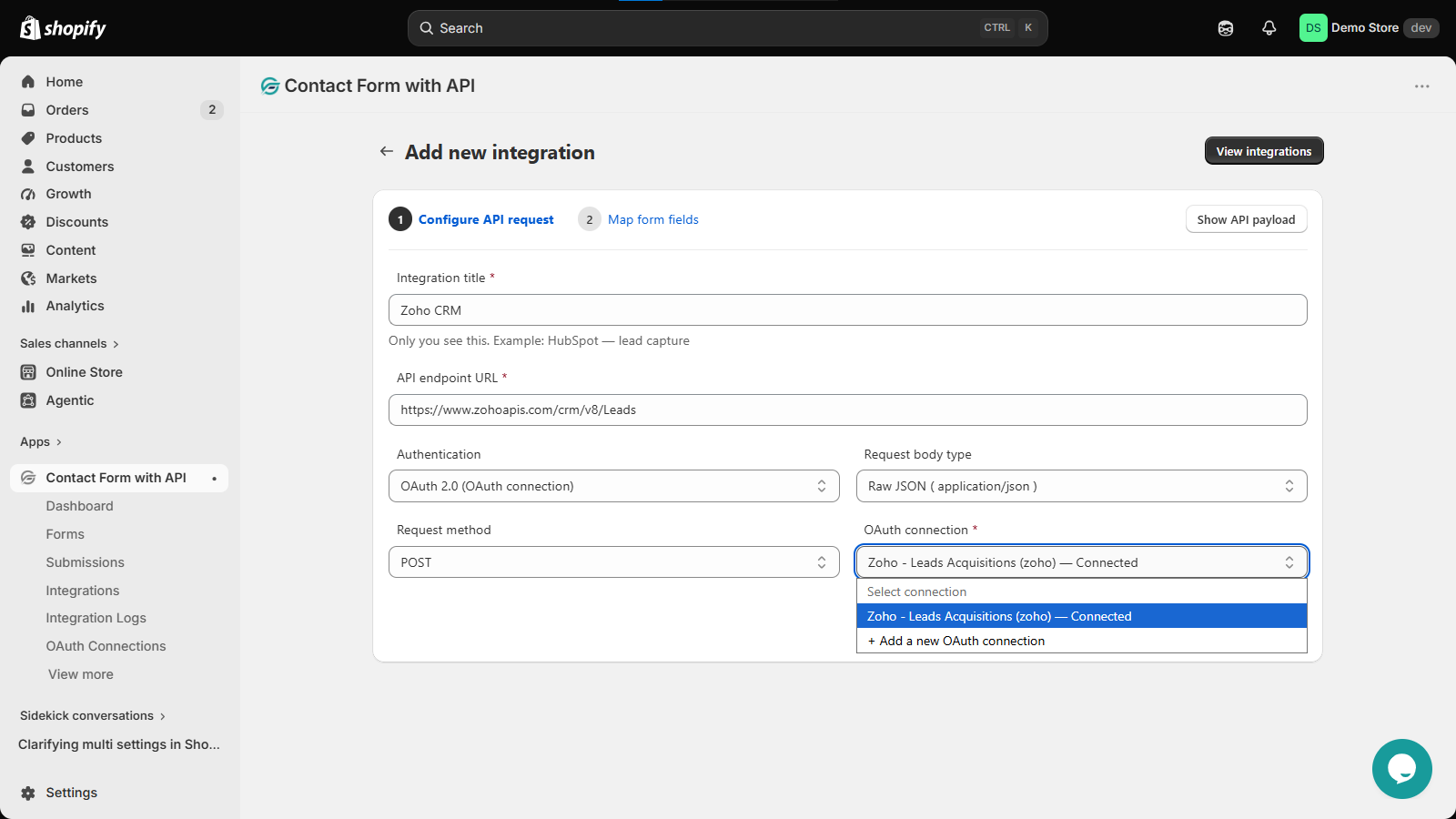Click the Orders count badge 2
The height and width of the screenshot is (819, 1456).
[212, 110]
